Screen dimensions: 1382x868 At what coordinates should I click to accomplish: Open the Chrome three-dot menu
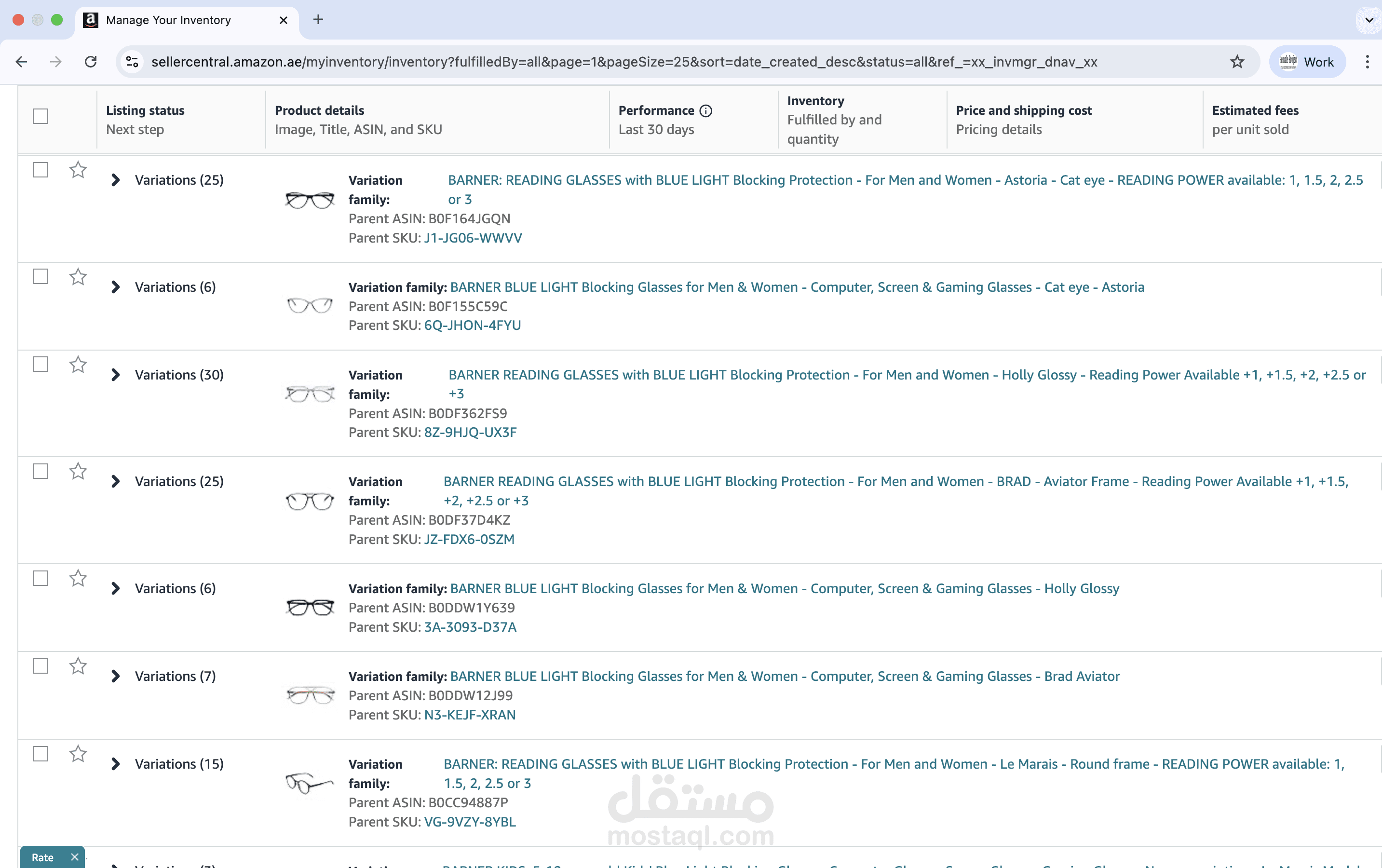coord(1367,61)
